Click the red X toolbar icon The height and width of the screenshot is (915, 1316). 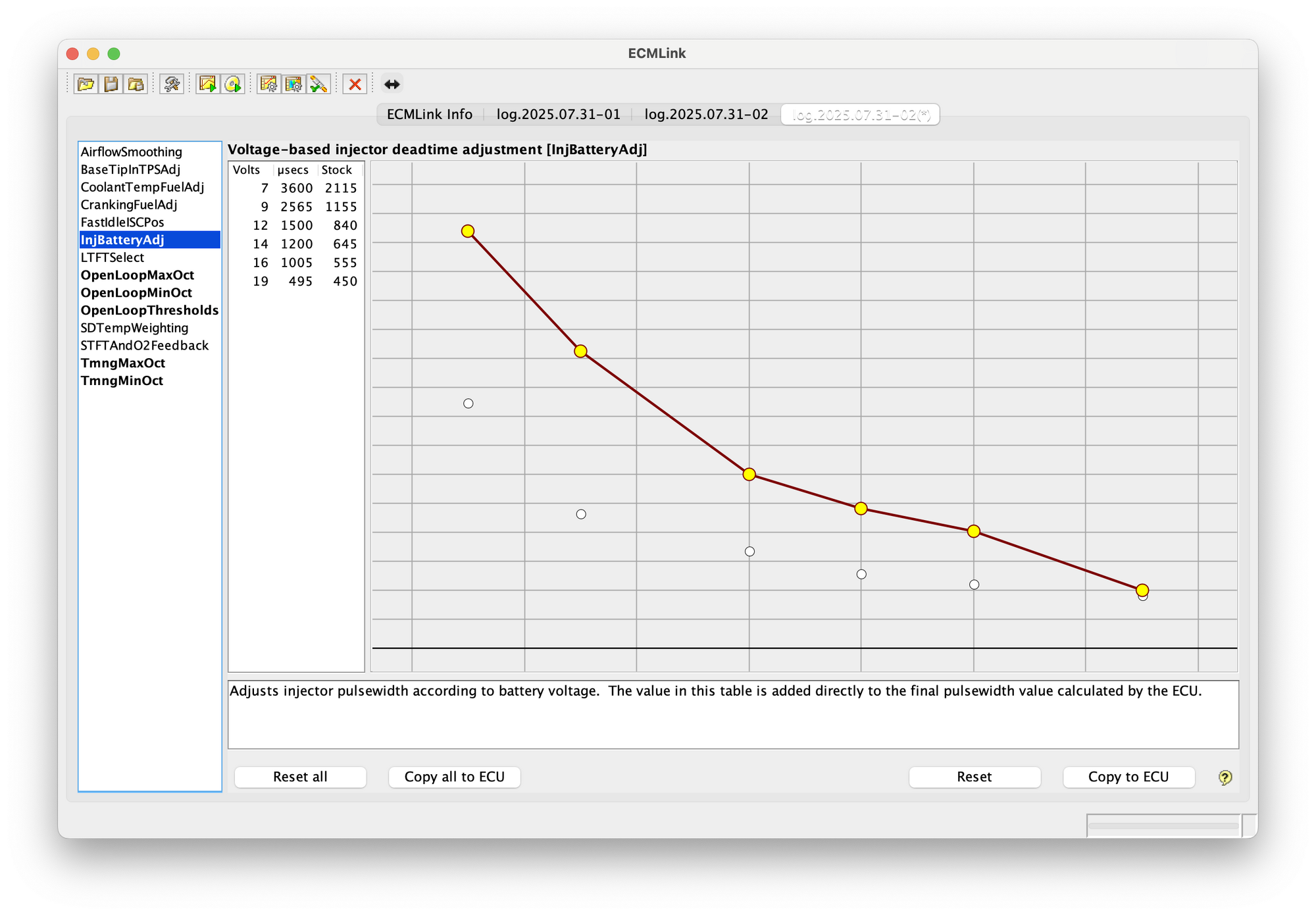[x=355, y=84]
